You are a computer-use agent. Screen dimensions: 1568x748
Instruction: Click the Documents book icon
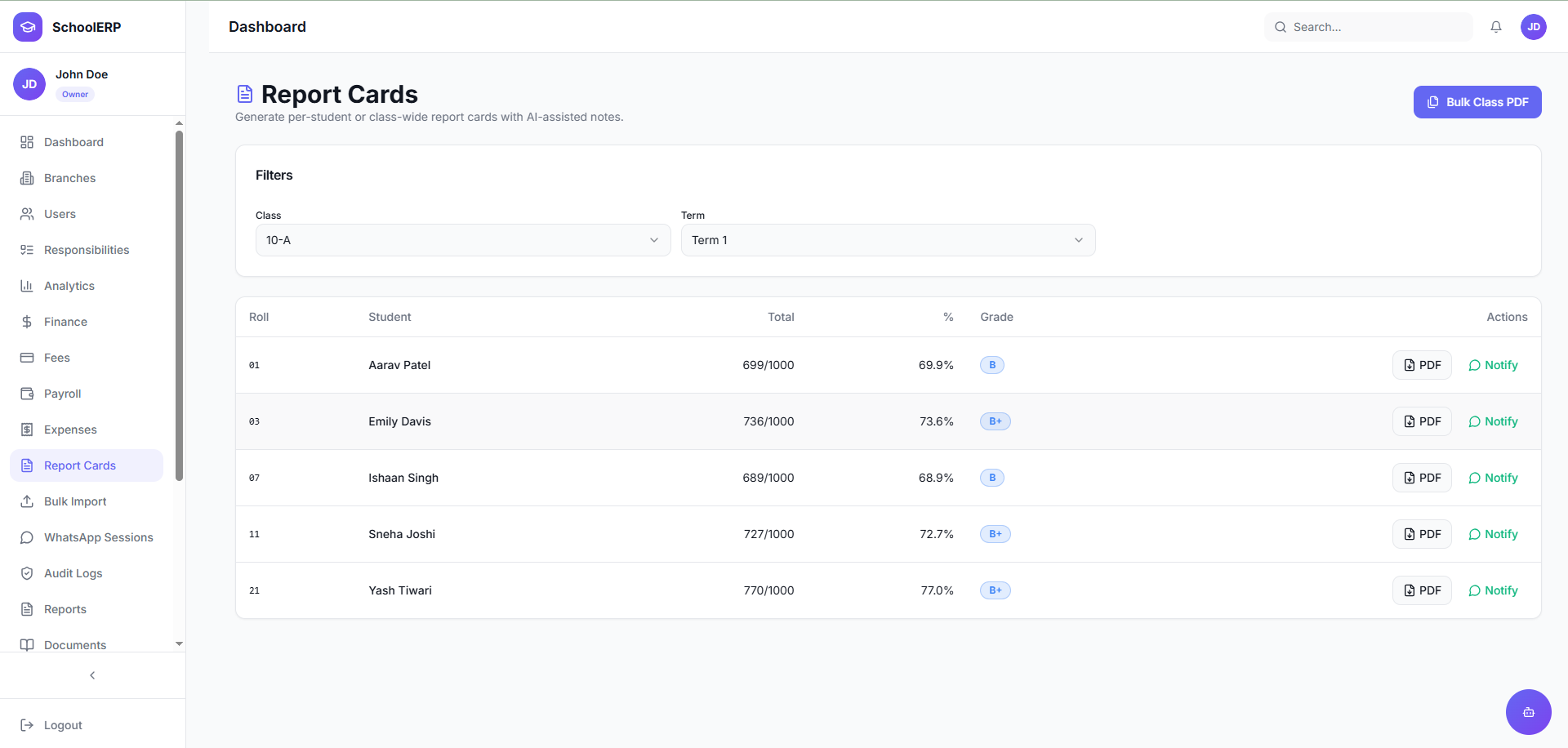[27, 645]
